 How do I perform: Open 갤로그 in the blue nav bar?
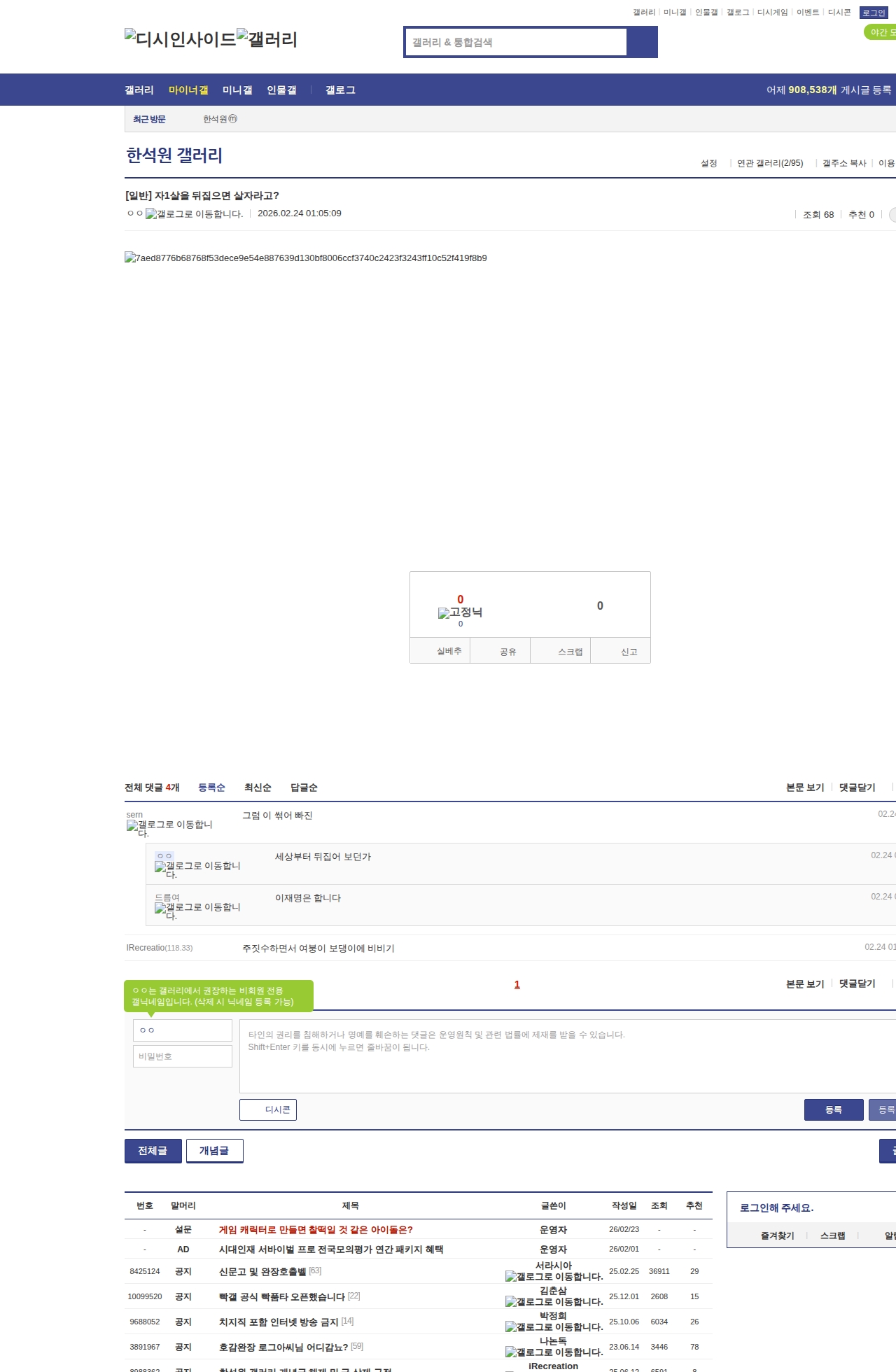[x=340, y=90]
